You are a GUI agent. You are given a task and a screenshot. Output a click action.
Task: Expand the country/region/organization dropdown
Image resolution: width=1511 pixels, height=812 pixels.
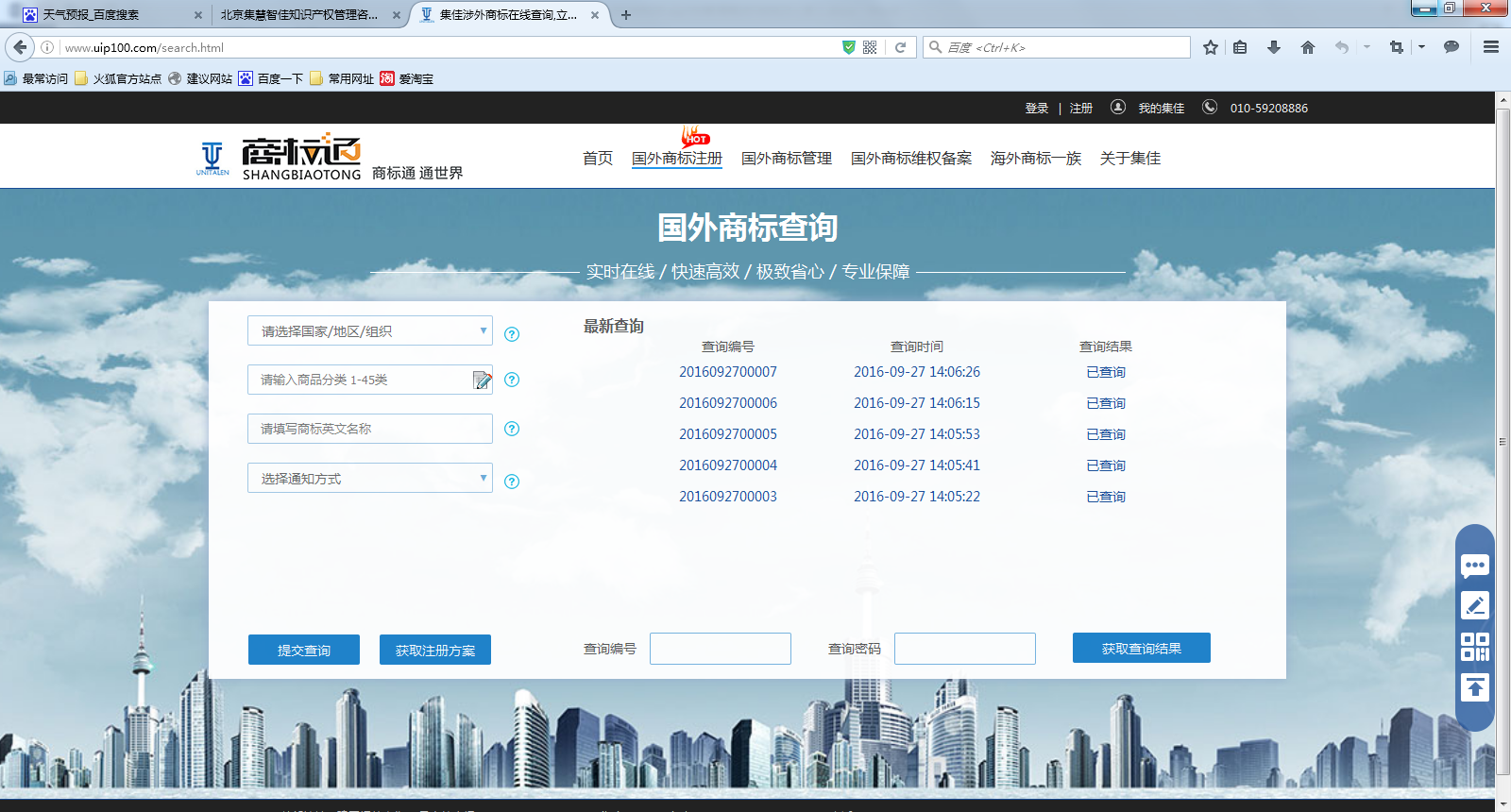[370, 331]
